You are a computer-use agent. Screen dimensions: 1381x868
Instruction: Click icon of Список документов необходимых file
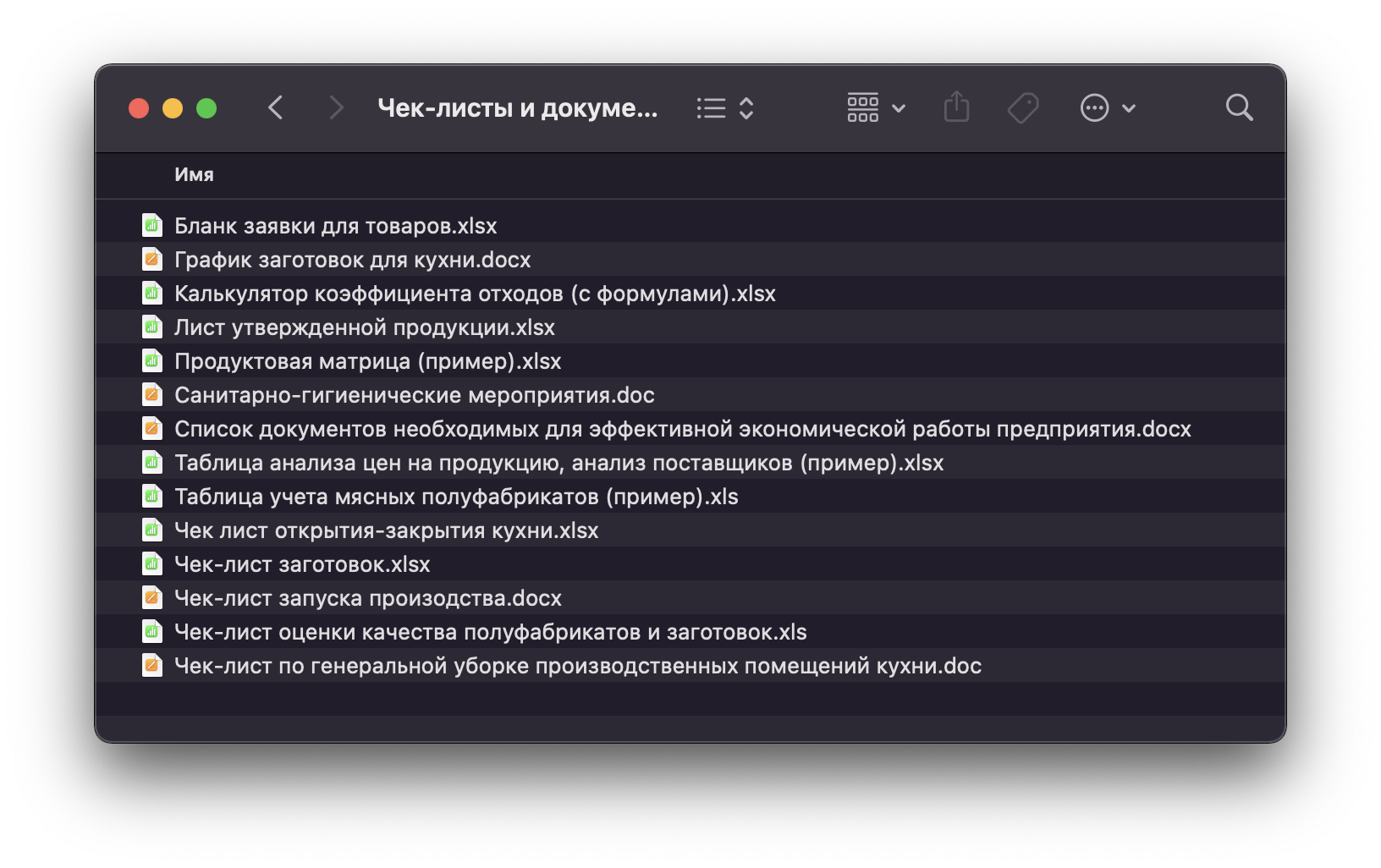(152, 429)
